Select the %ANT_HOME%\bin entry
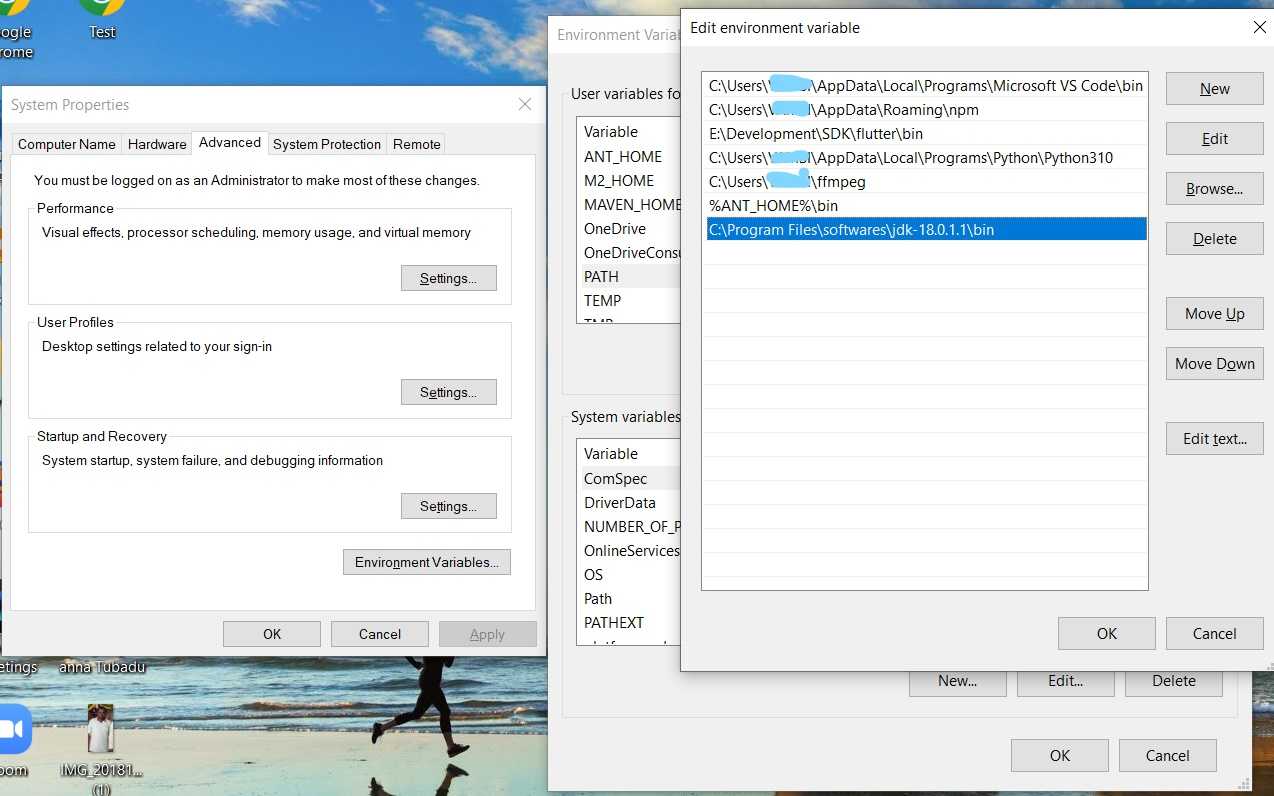 [x=925, y=205]
